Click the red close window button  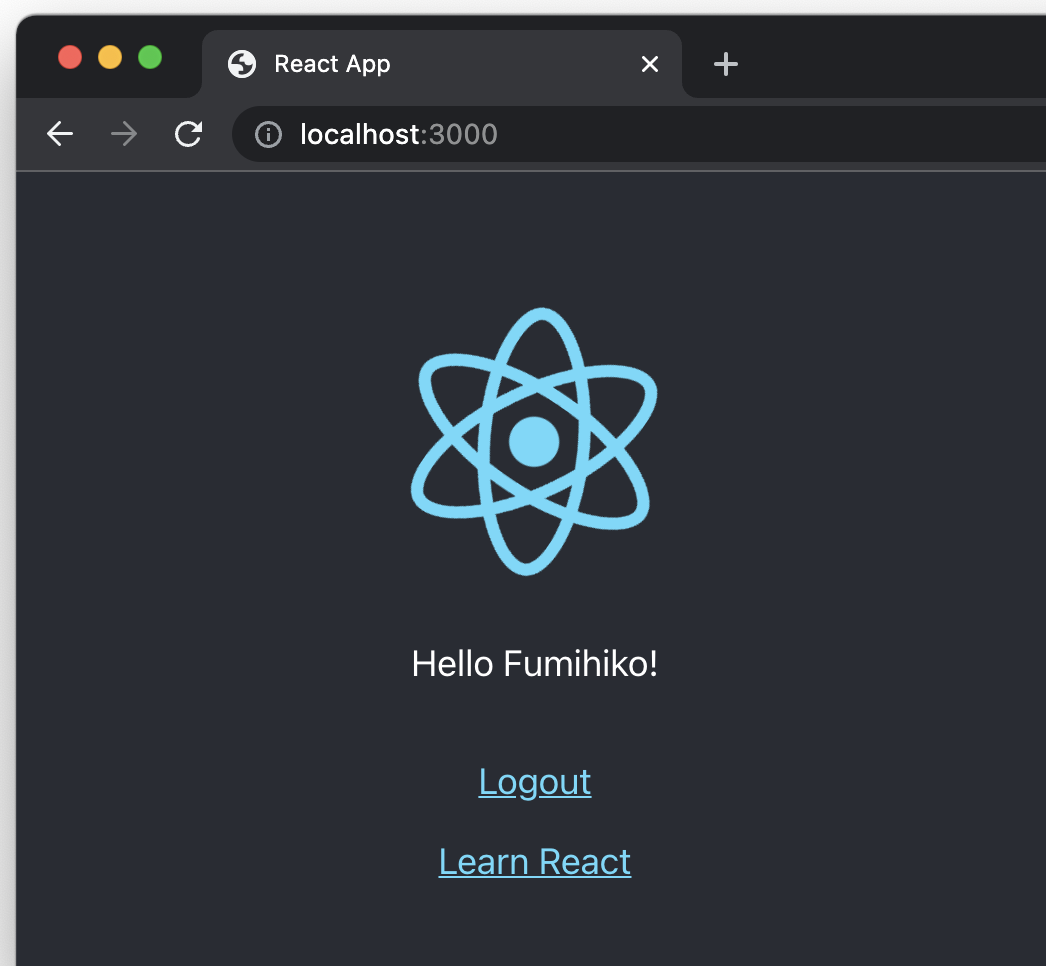click(x=70, y=57)
